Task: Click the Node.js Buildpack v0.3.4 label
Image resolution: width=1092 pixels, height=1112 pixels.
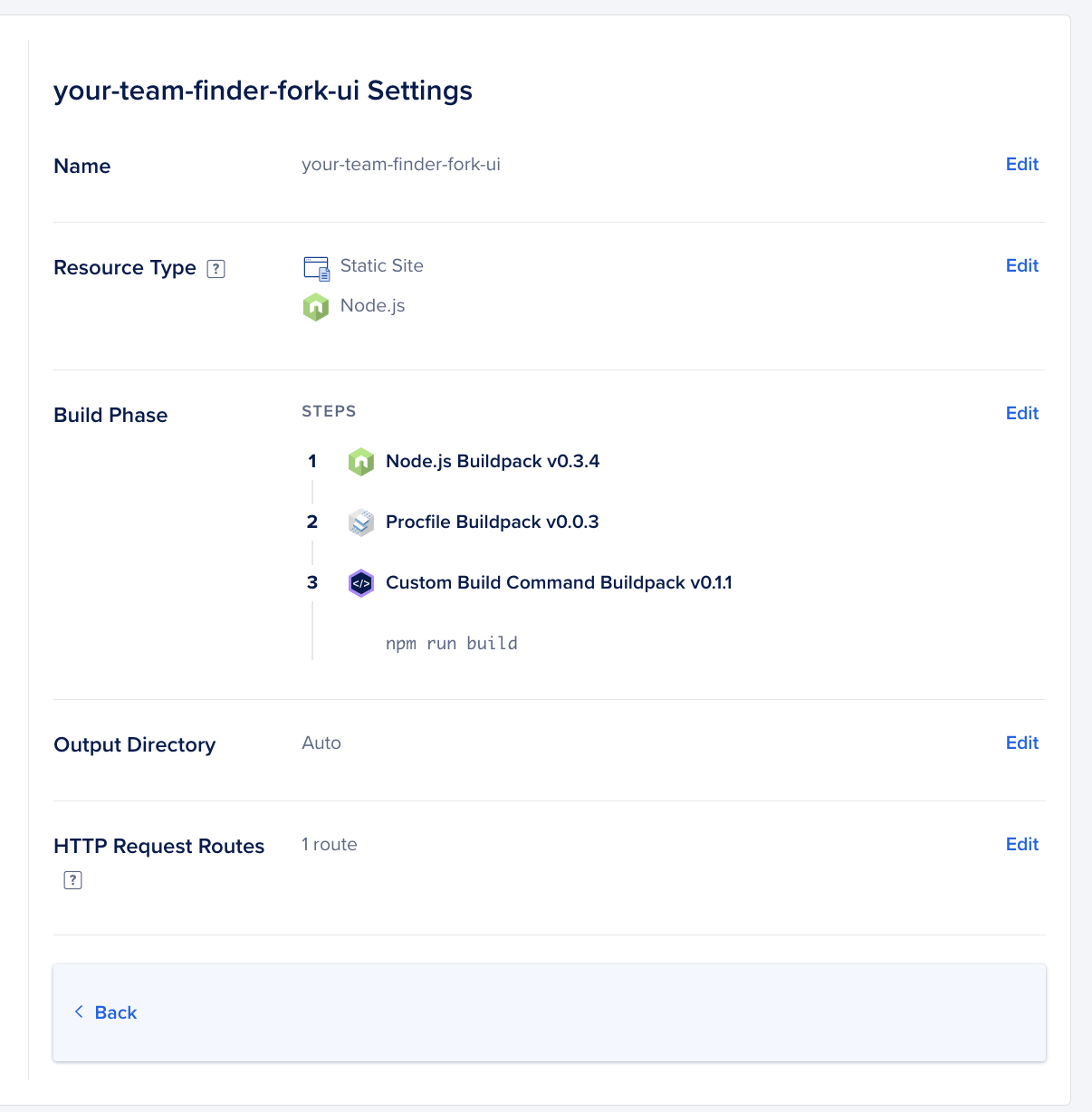Action: click(x=493, y=462)
